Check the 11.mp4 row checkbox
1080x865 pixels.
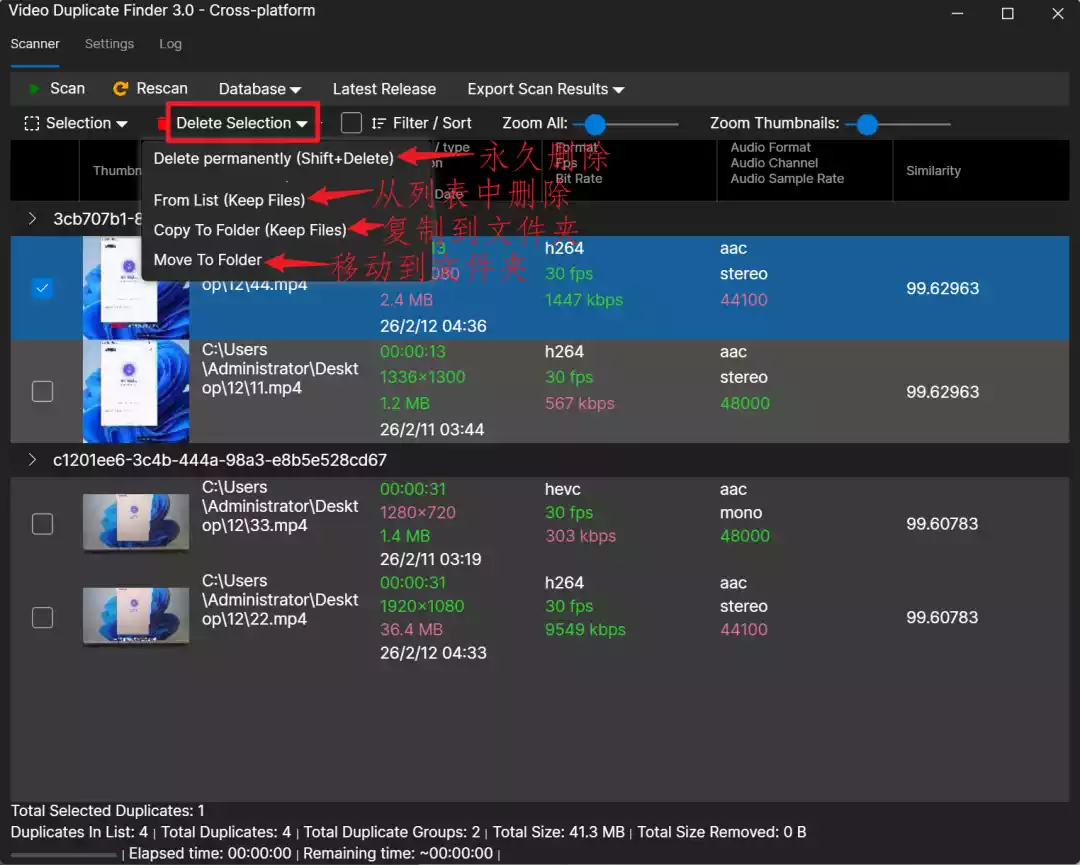click(x=43, y=391)
